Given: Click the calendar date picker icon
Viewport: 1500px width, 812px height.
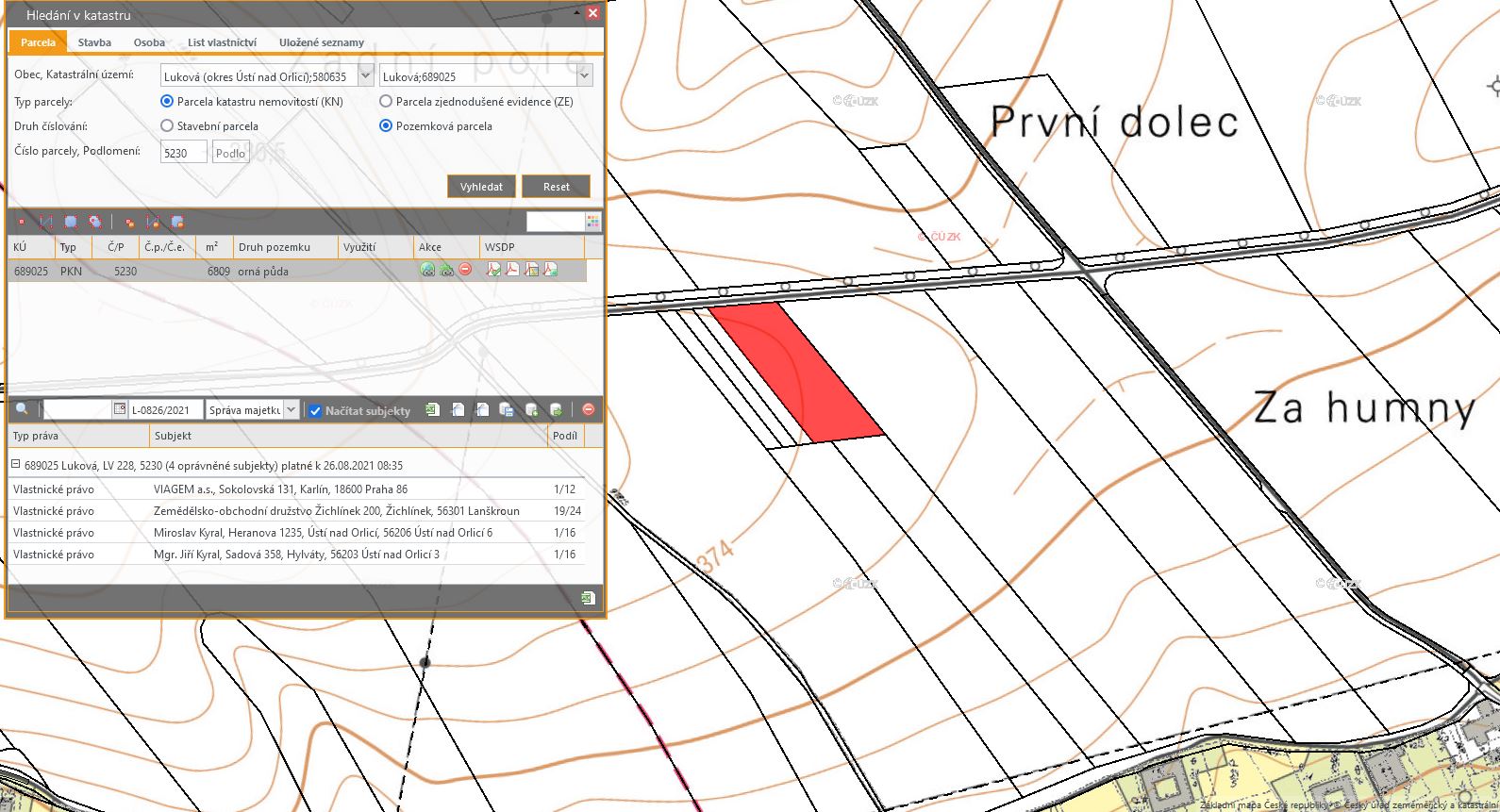Looking at the screenshot, I should coord(120,410).
